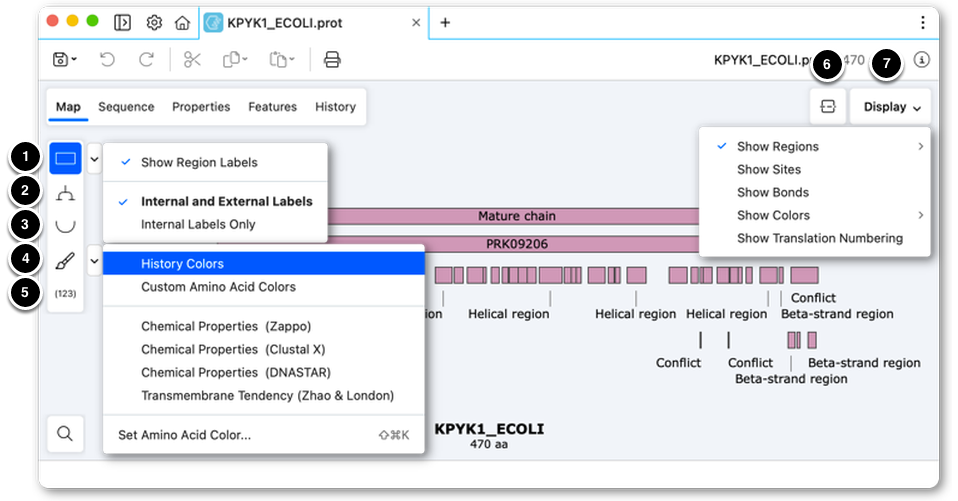This screenshot has width=958, height=501.
Task: Close the KPYK1_ECOLI.prot tab
Action: point(416,23)
